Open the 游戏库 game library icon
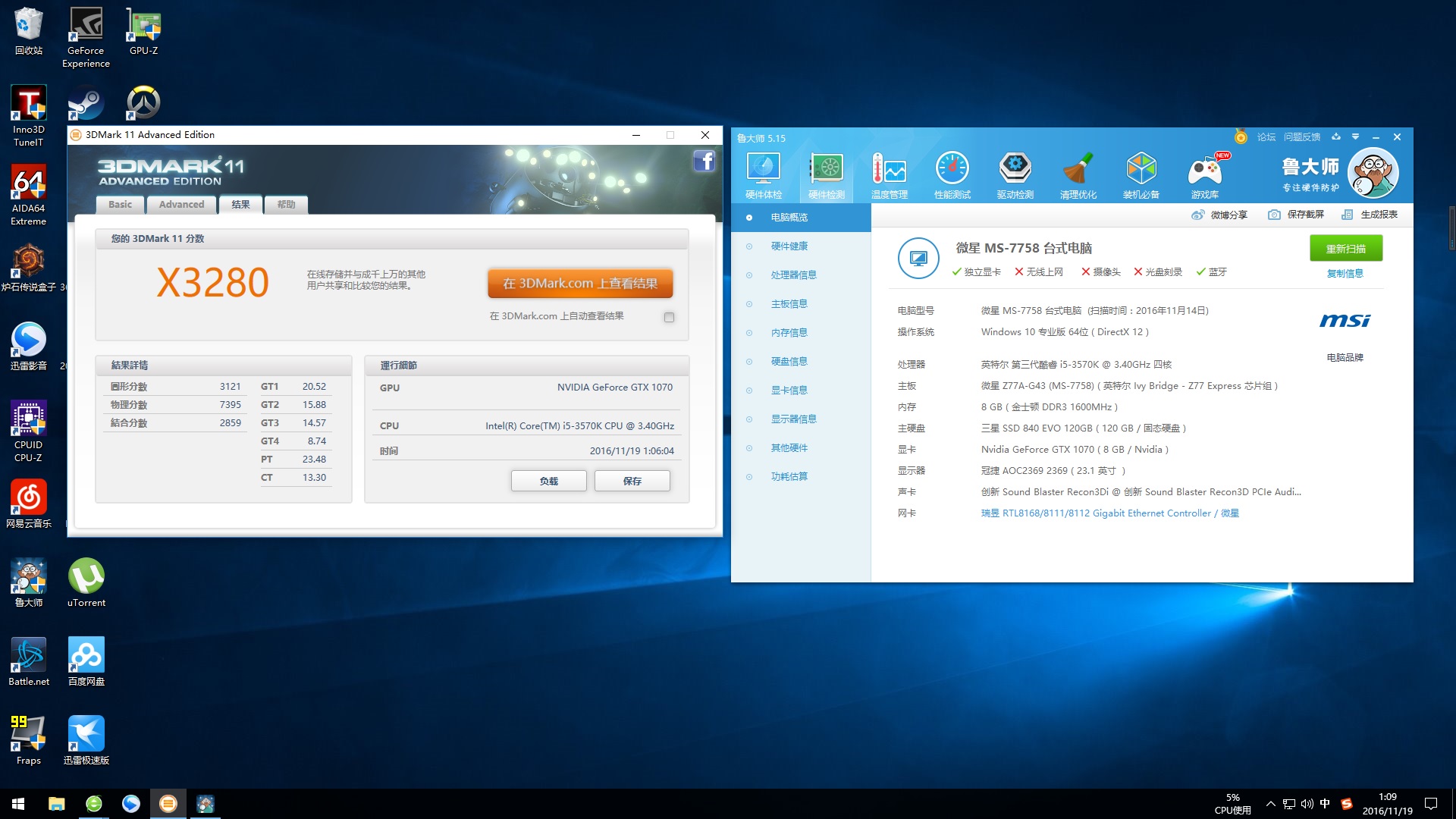 pyautogui.click(x=1205, y=174)
